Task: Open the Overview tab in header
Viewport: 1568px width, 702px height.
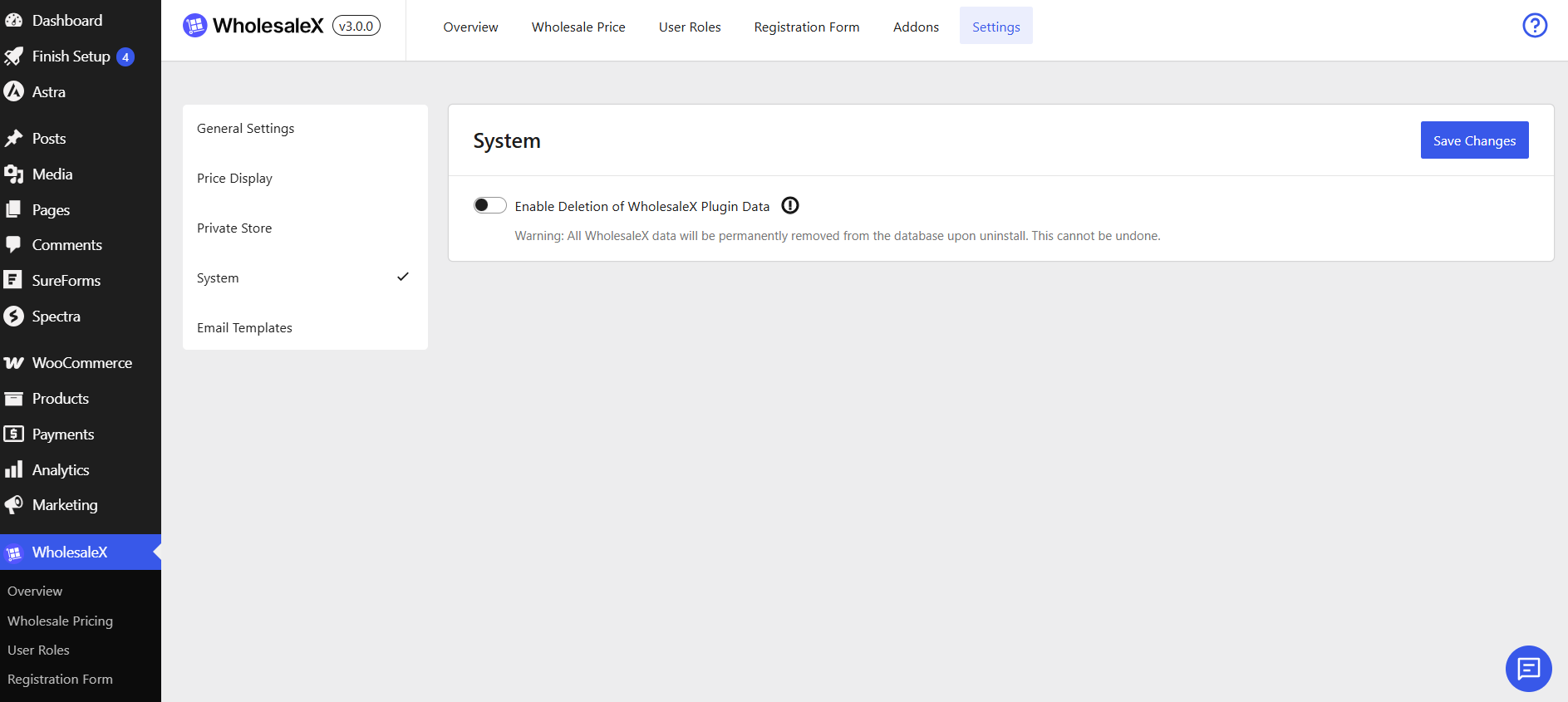Action: pyautogui.click(x=470, y=27)
